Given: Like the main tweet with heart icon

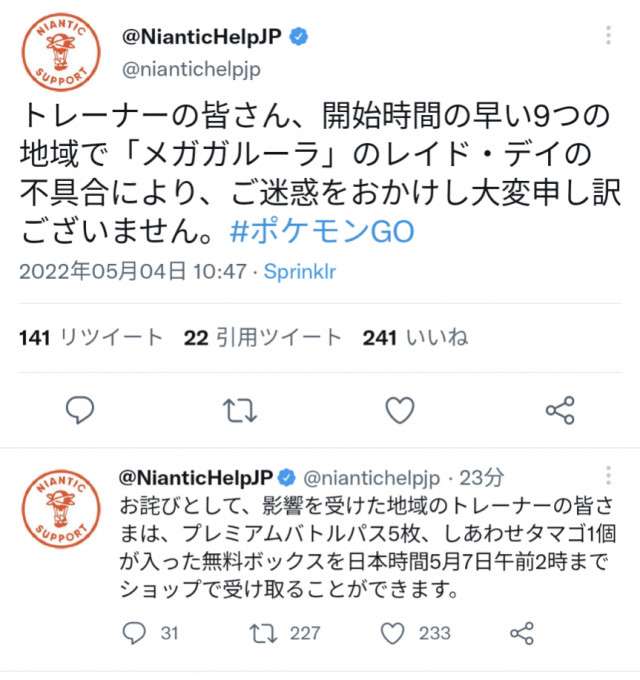Looking at the screenshot, I should pyautogui.click(x=400, y=410).
